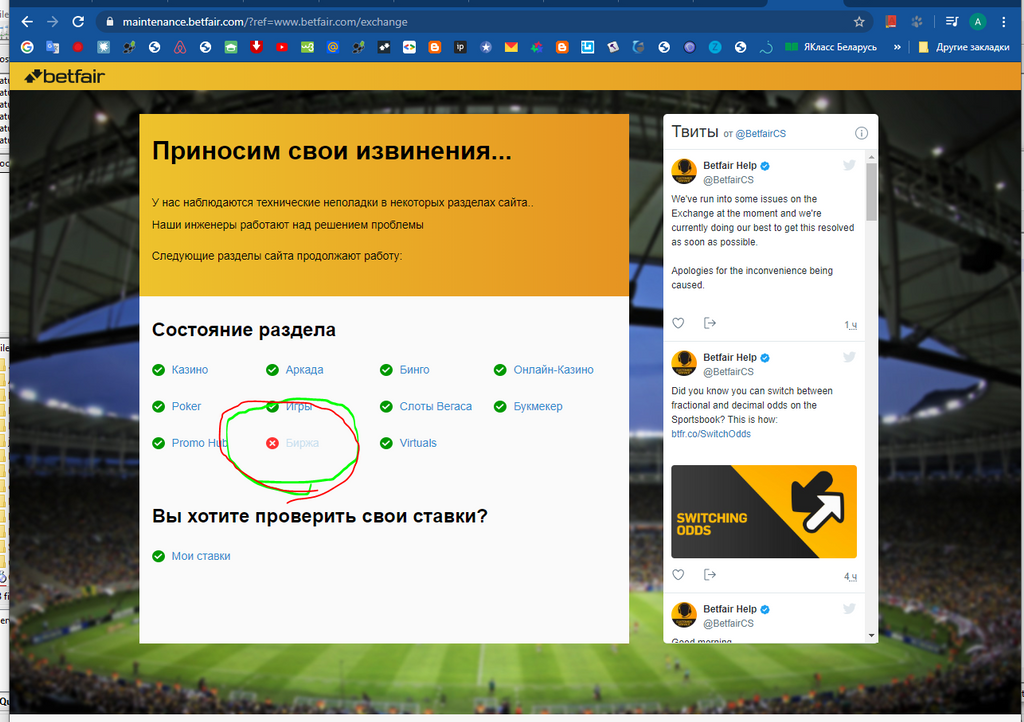Screen dimensions: 1024x722
Task: Click the Twitter bird on the first tweet
Action: 849,165
